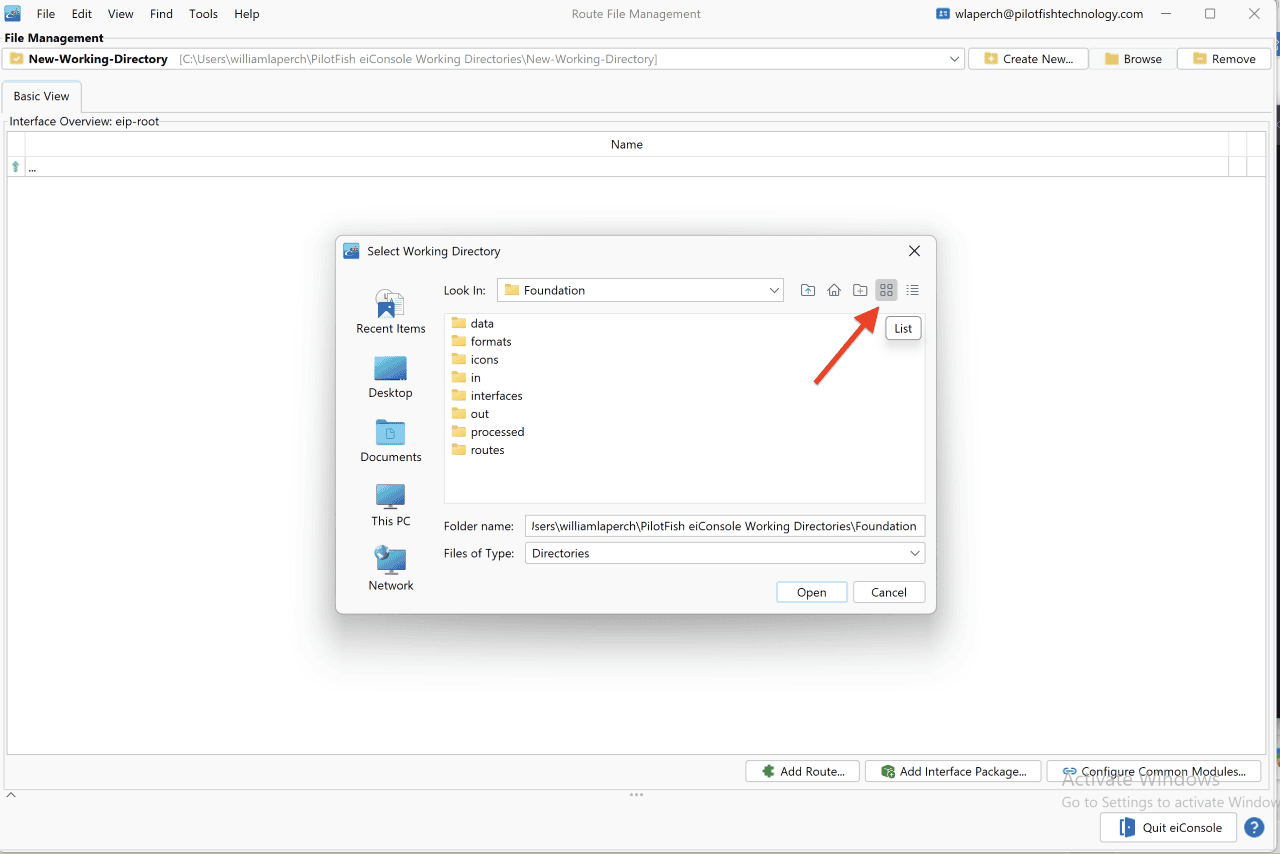
Task: Select the data folder
Action: pyautogui.click(x=473, y=323)
